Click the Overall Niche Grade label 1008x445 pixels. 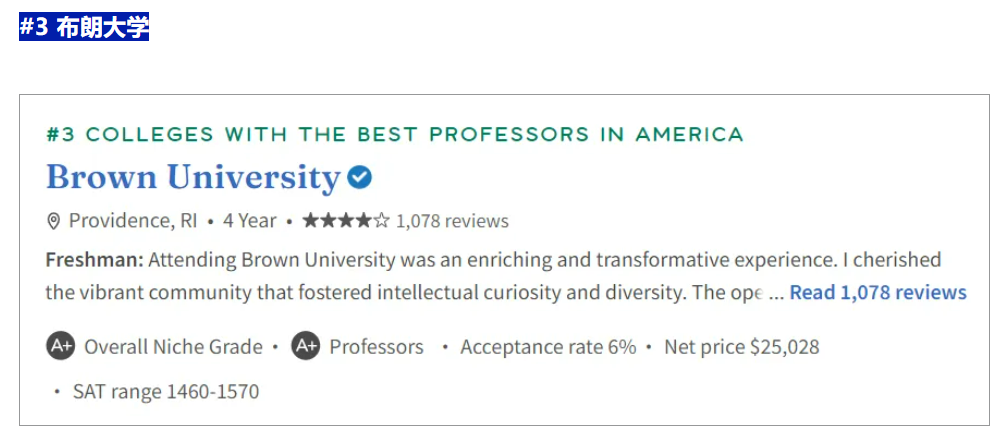[174, 347]
